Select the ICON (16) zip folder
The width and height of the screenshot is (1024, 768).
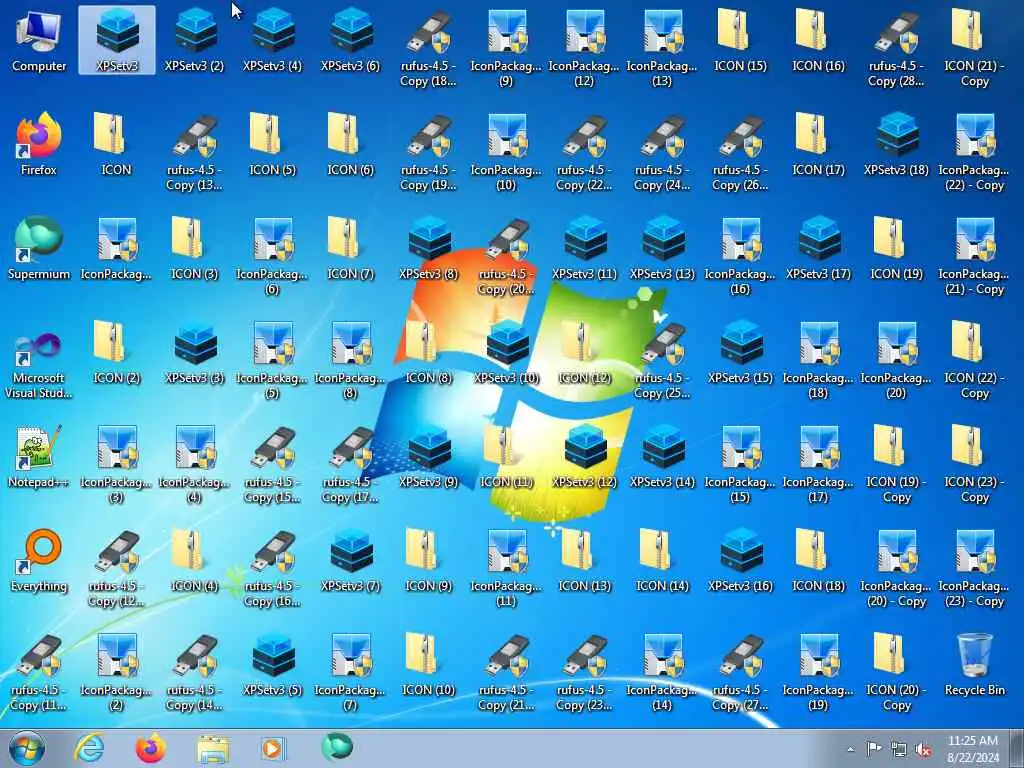[x=818, y=40]
